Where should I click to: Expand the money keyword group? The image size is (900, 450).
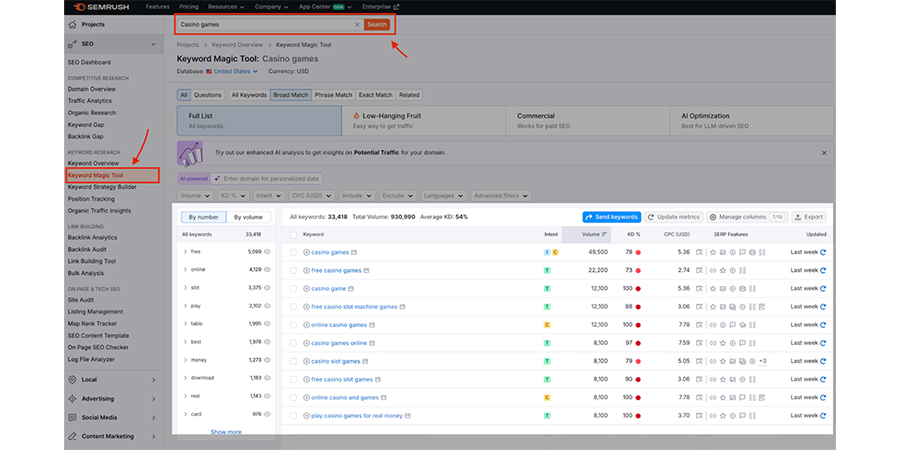point(185,360)
